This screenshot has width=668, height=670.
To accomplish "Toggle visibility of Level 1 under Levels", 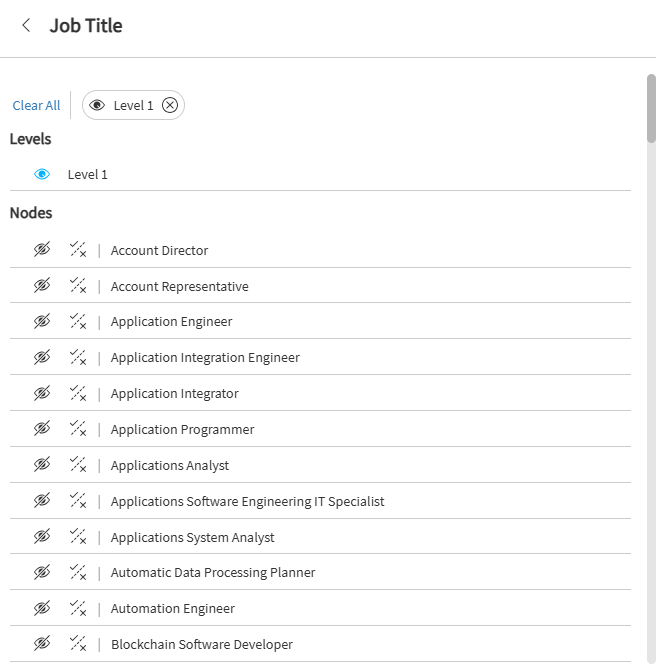I will (x=42, y=174).
